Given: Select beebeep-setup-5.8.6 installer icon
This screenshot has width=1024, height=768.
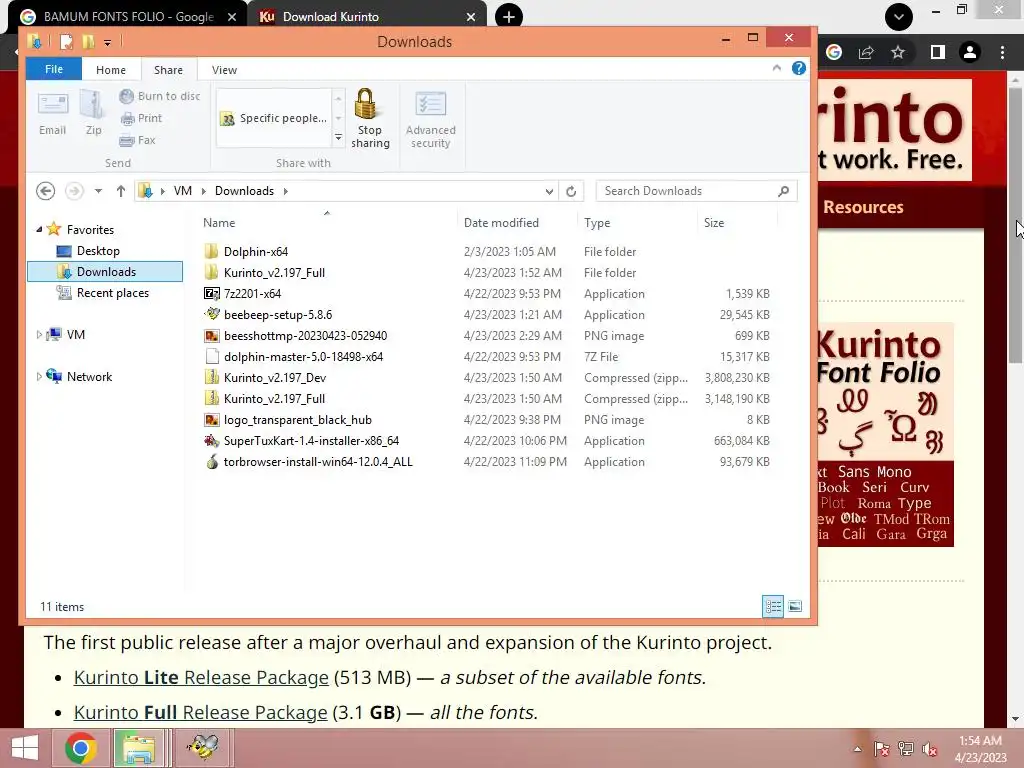Looking at the screenshot, I should click(x=212, y=314).
